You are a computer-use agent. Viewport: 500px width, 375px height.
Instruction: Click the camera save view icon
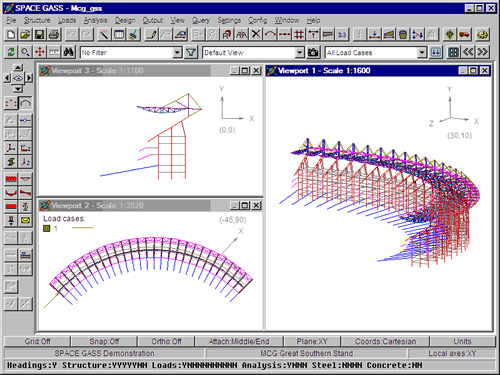coord(313,52)
